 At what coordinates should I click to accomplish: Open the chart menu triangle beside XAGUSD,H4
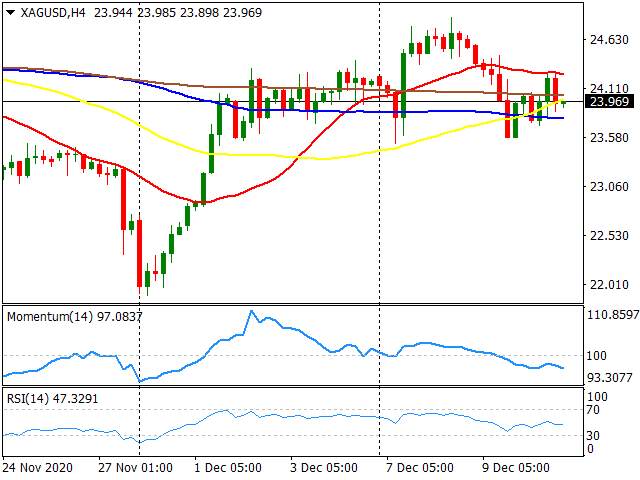(11, 13)
